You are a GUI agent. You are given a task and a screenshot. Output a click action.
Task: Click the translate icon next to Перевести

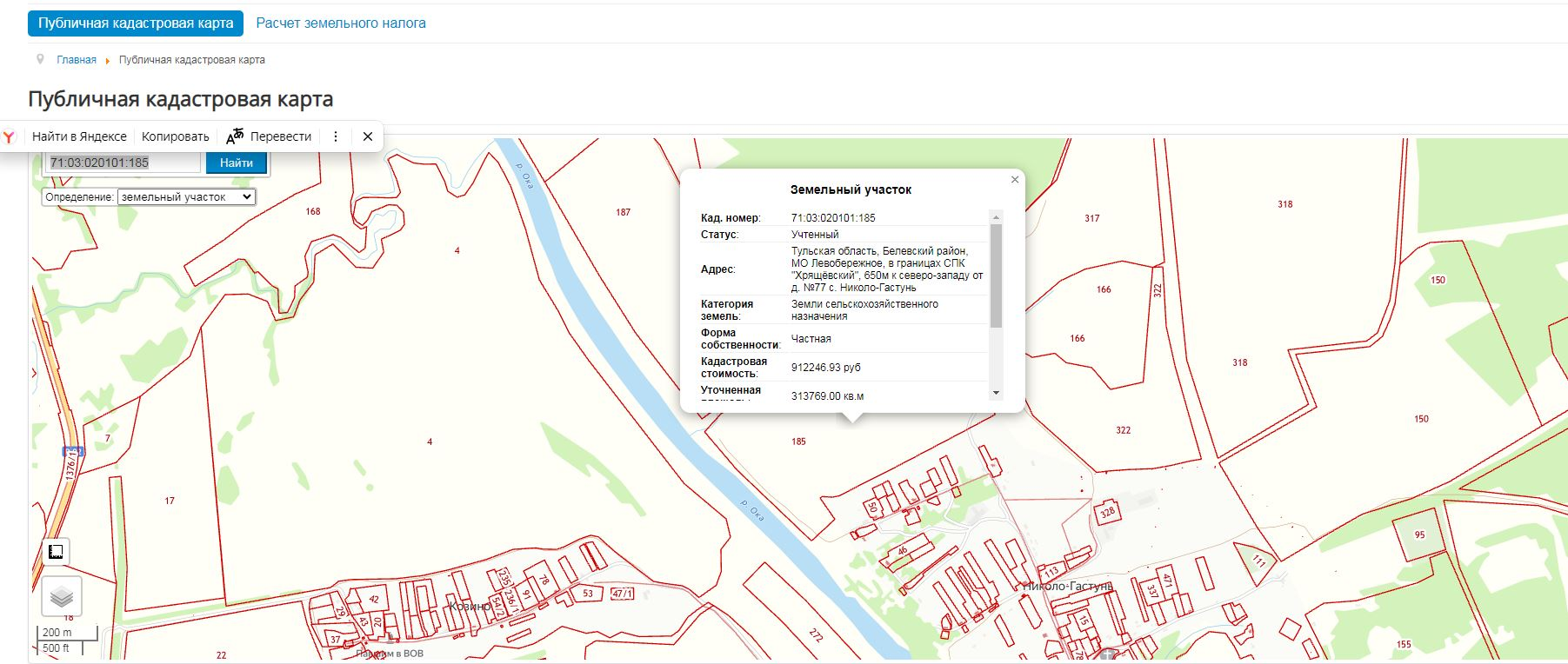pyautogui.click(x=235, y=136)
